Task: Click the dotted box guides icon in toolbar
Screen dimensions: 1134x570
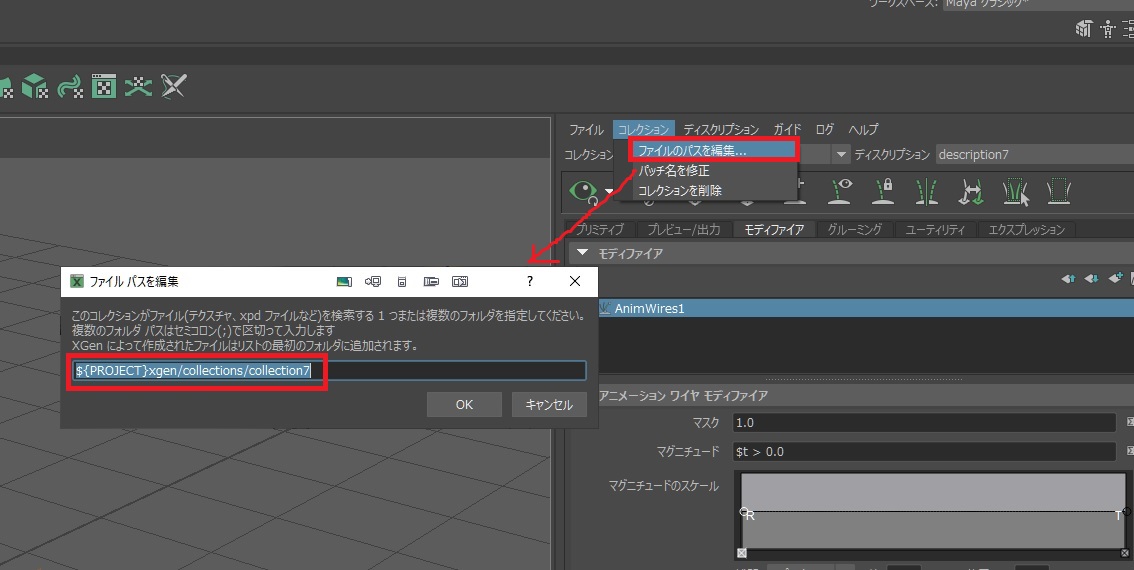Action: tap(1059, 192)
